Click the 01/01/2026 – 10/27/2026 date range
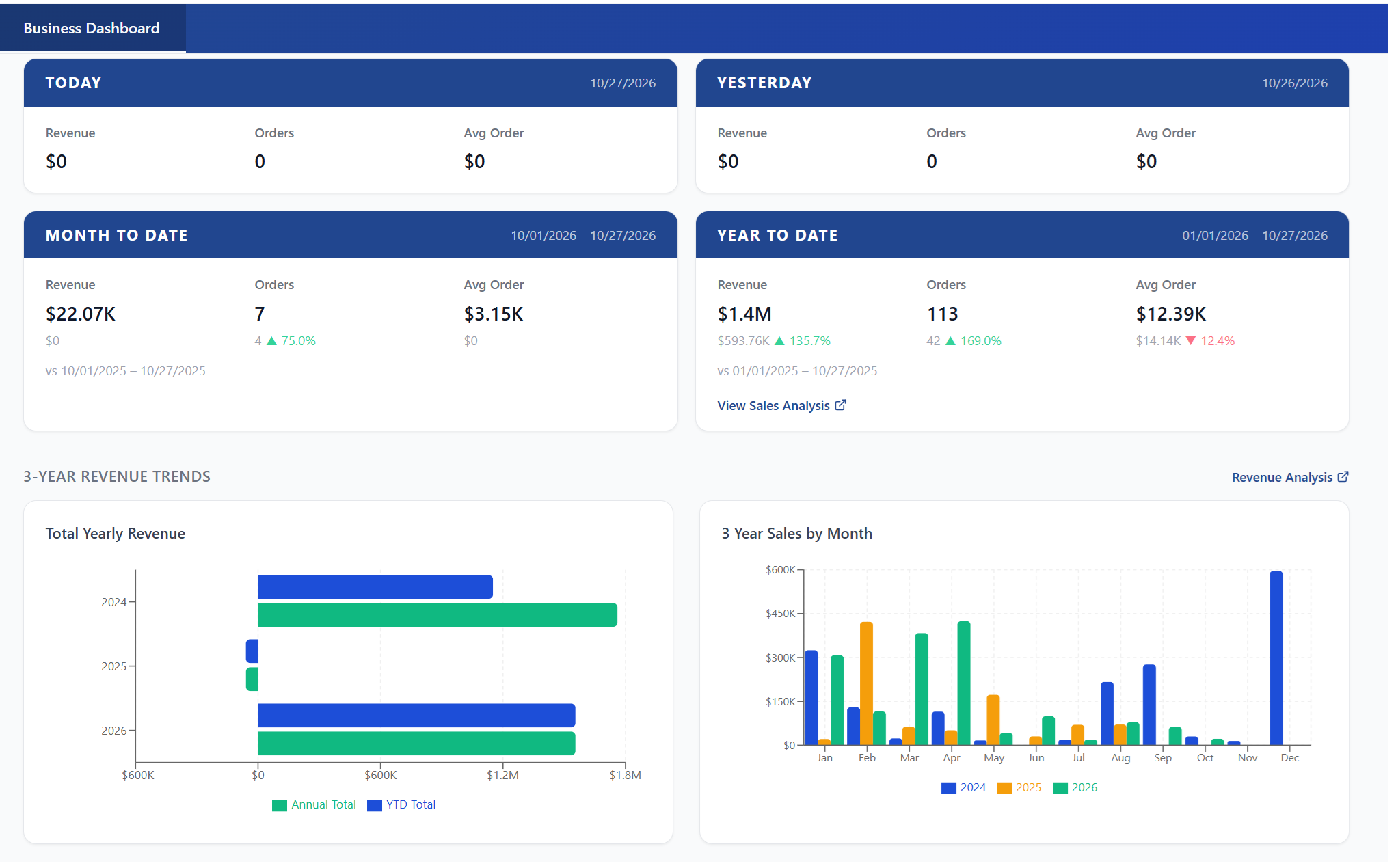The image size is (1396, 868). pos(1255,236)
